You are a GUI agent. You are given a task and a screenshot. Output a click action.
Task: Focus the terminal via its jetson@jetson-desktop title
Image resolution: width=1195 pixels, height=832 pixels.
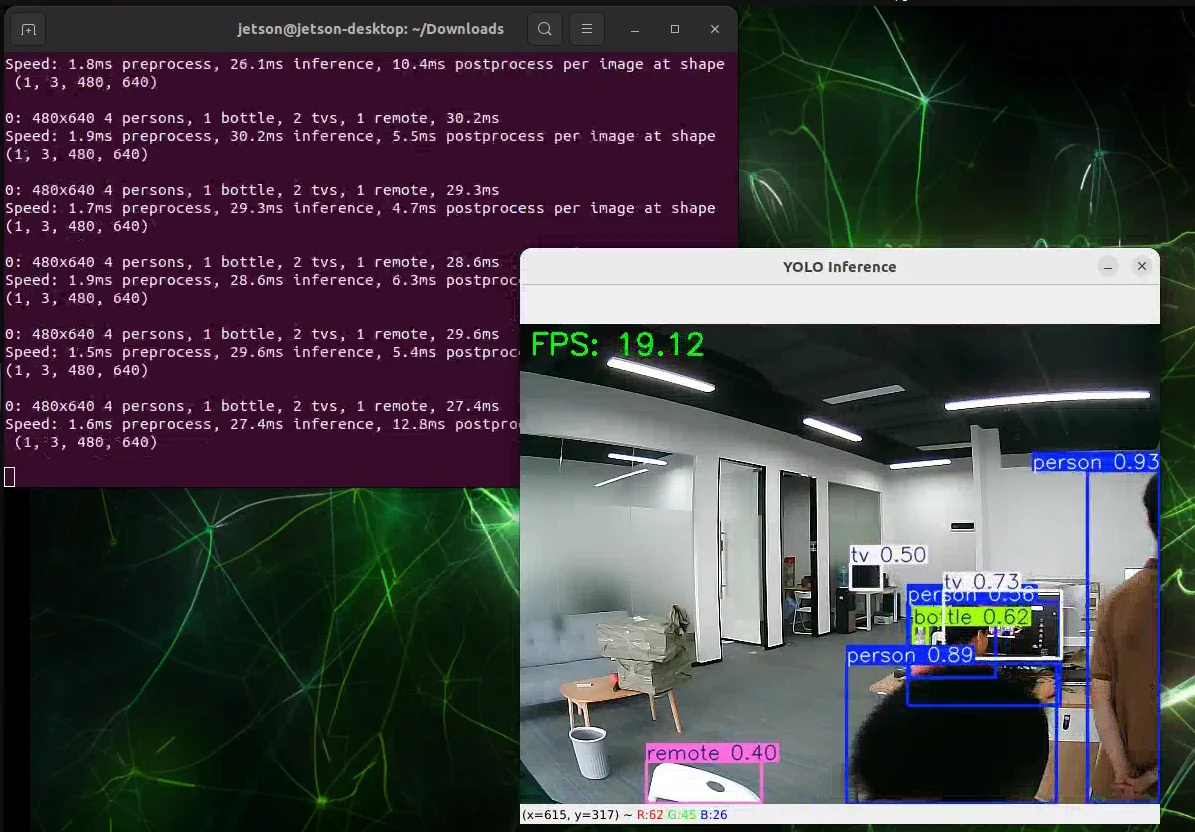pos(370,29)
